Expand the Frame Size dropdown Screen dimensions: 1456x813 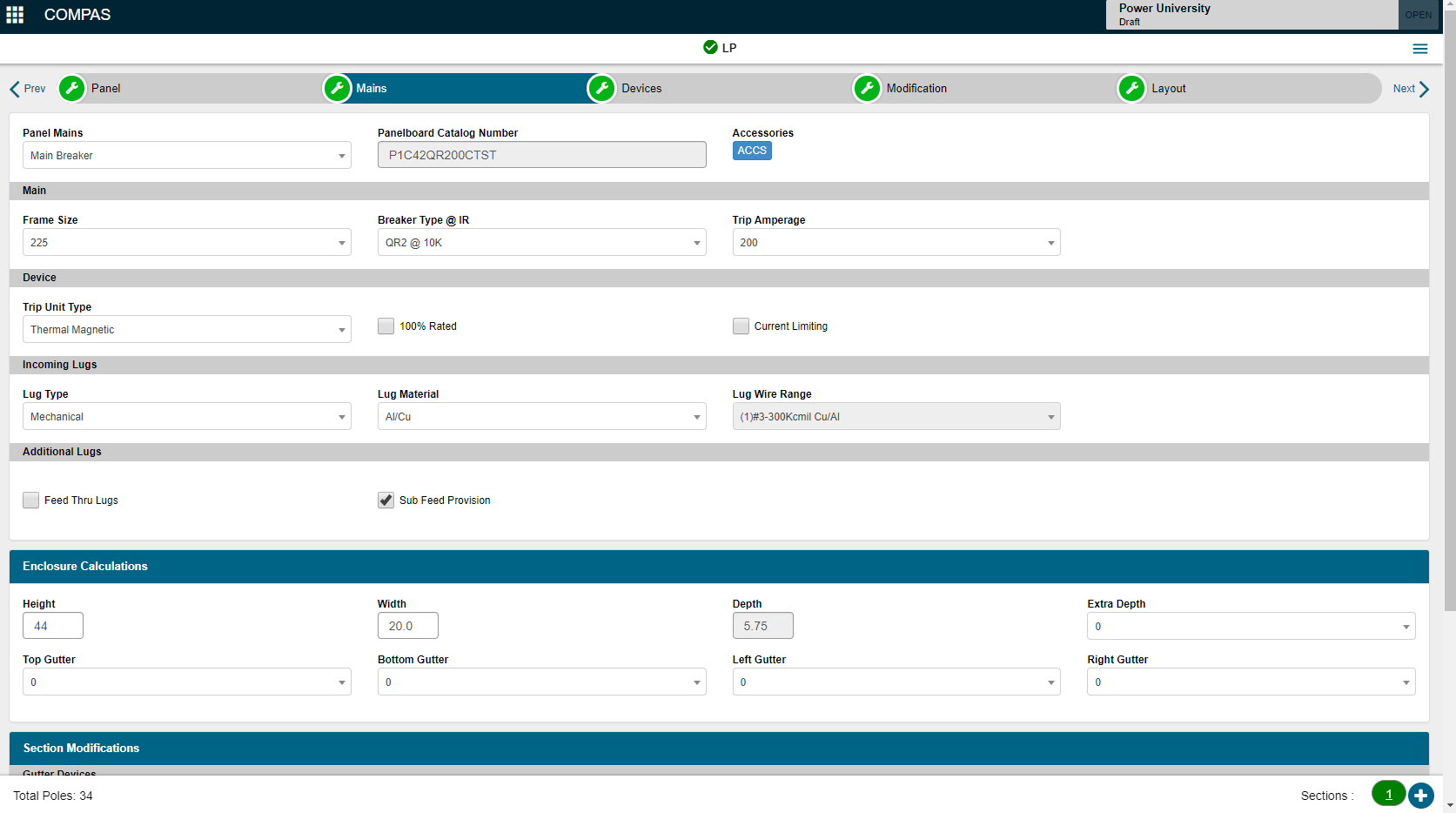(x=186, y=243)
